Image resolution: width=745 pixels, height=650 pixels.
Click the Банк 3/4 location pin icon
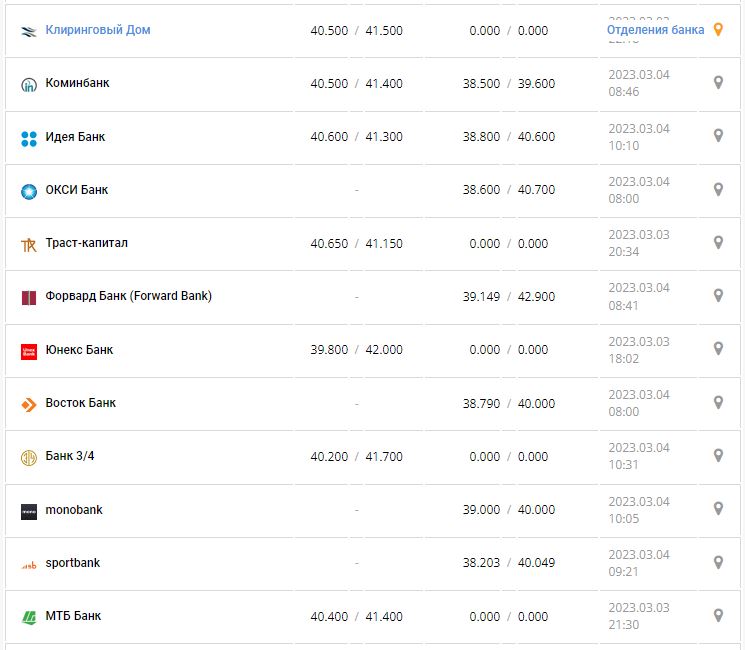tap(717, 456)
